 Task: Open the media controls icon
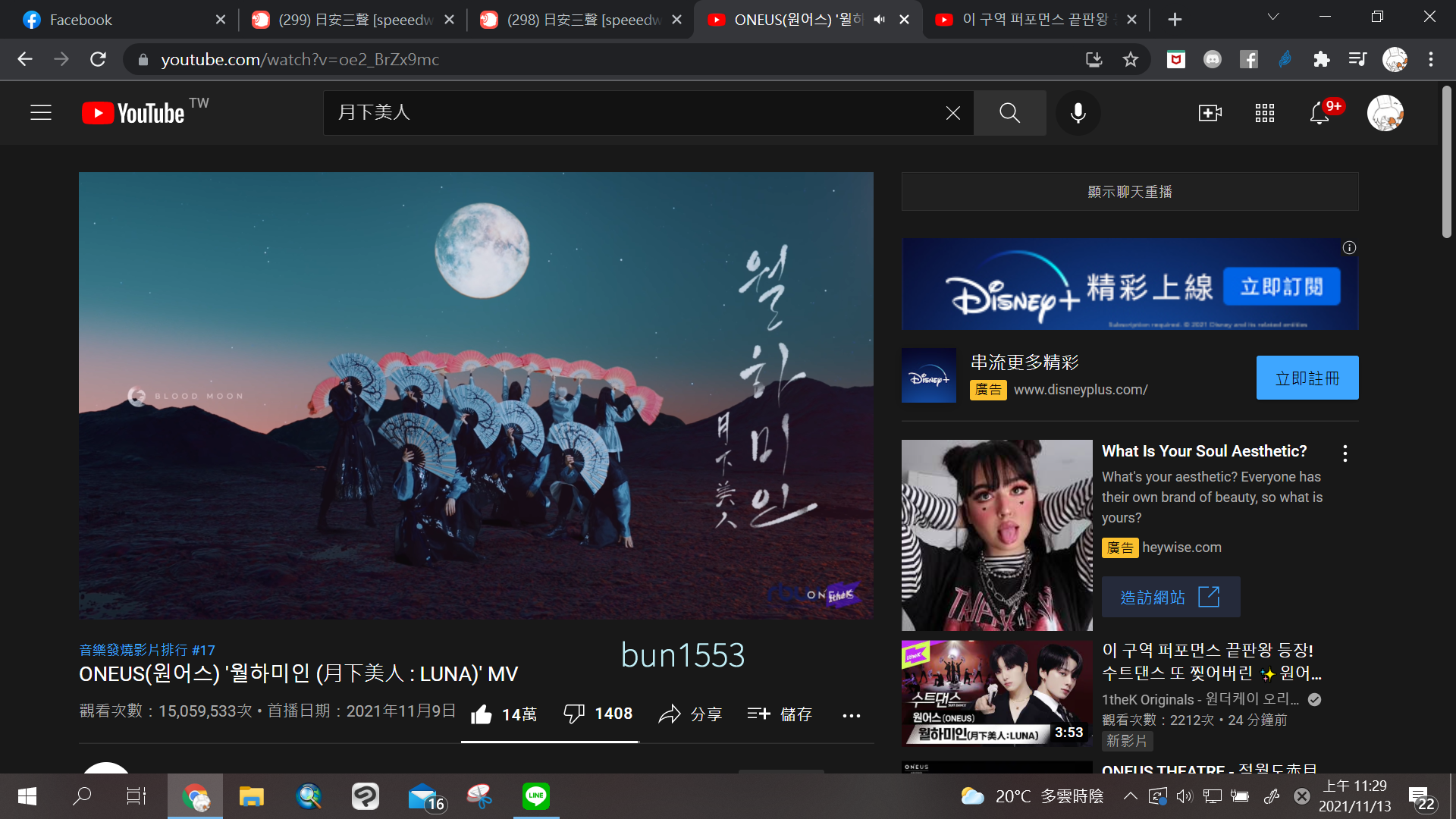(1357, 59)
